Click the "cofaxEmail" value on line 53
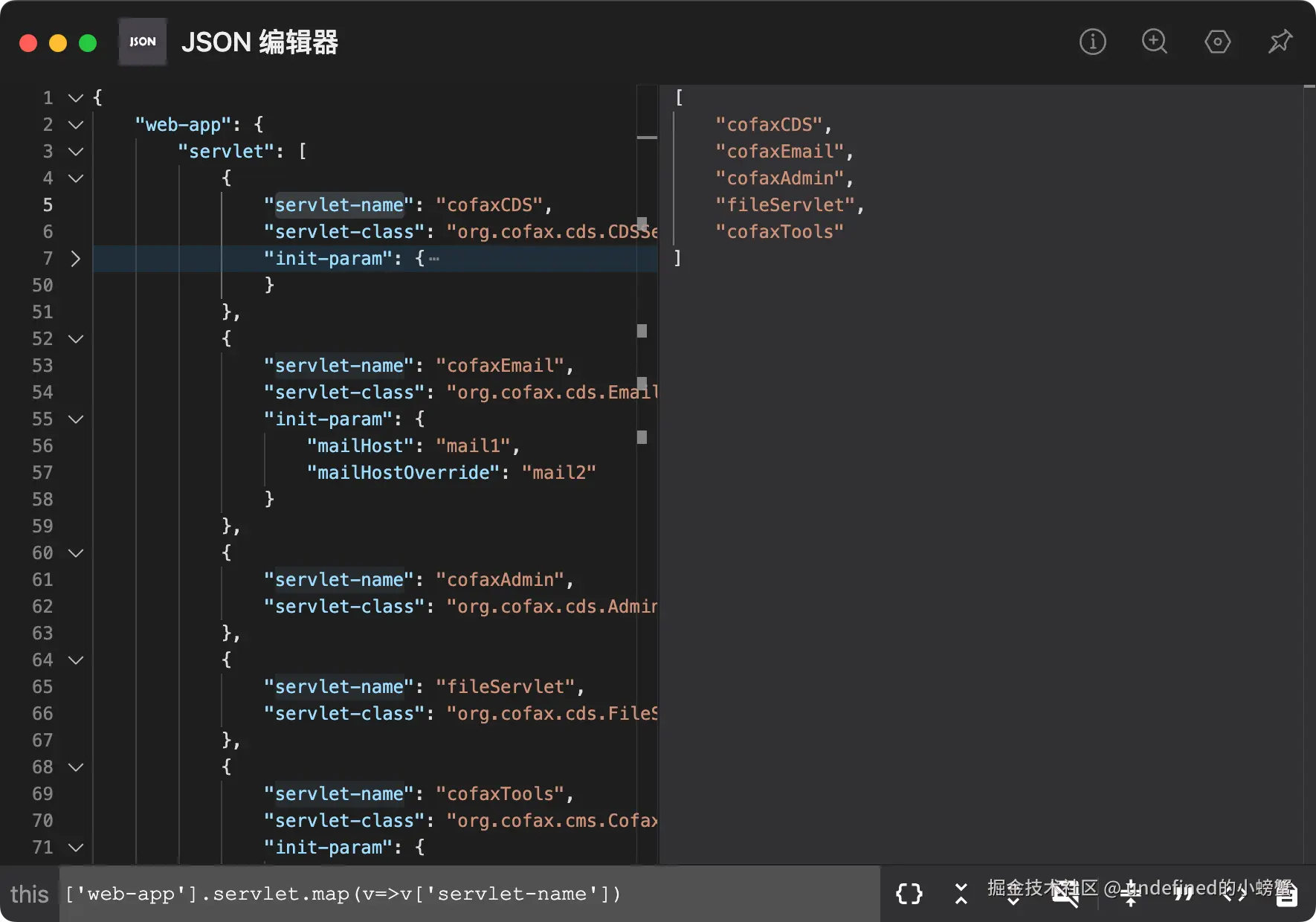Screen dimensions: 1316x922 click(x=500, y=365)
